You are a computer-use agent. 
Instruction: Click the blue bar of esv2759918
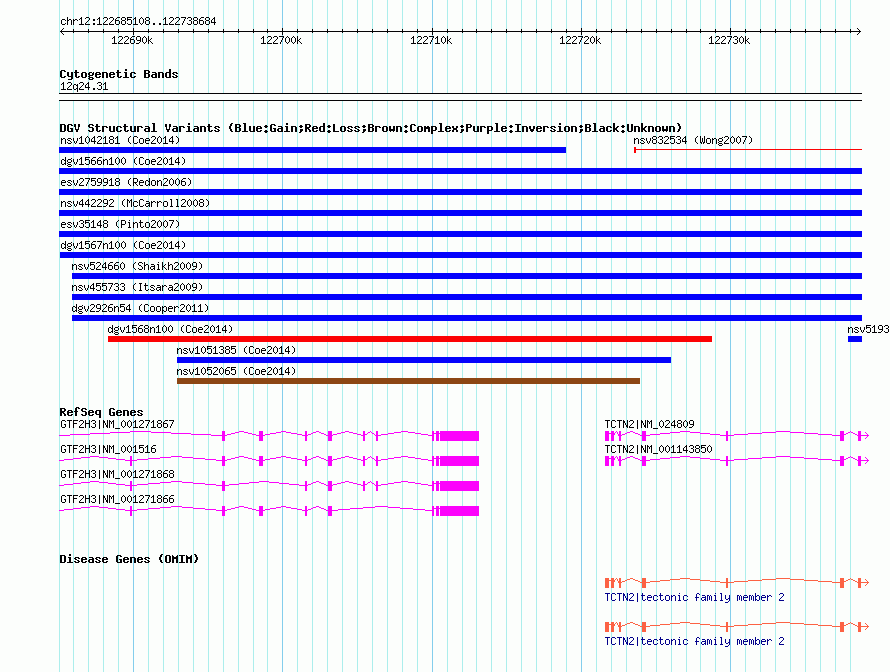pos(461,192)
